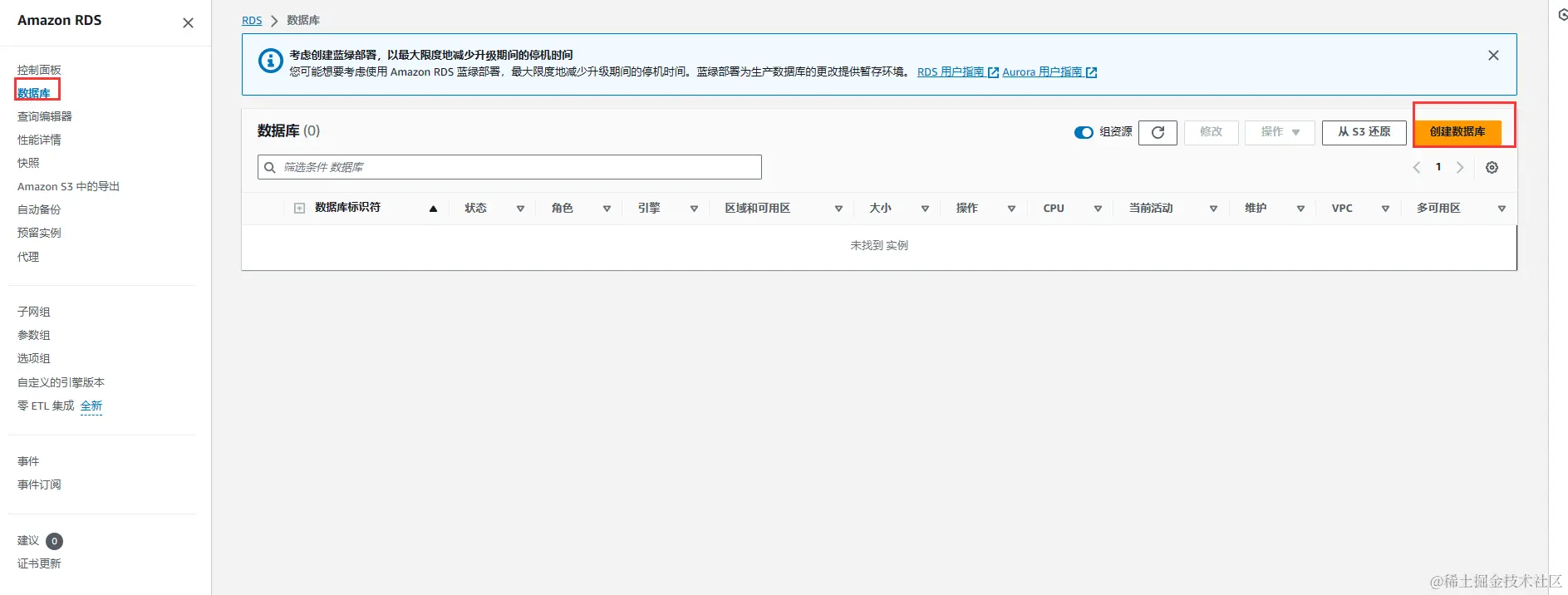Toggle the 组资源 switch
The width and height of the screenshot is (1568, 595).
[1084, 132]
